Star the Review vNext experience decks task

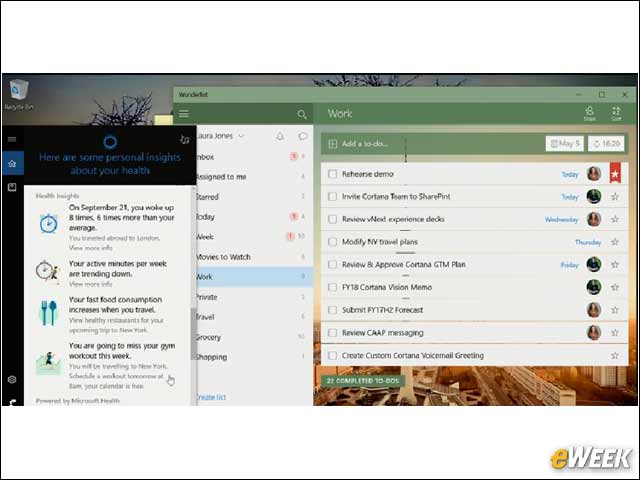615,219
